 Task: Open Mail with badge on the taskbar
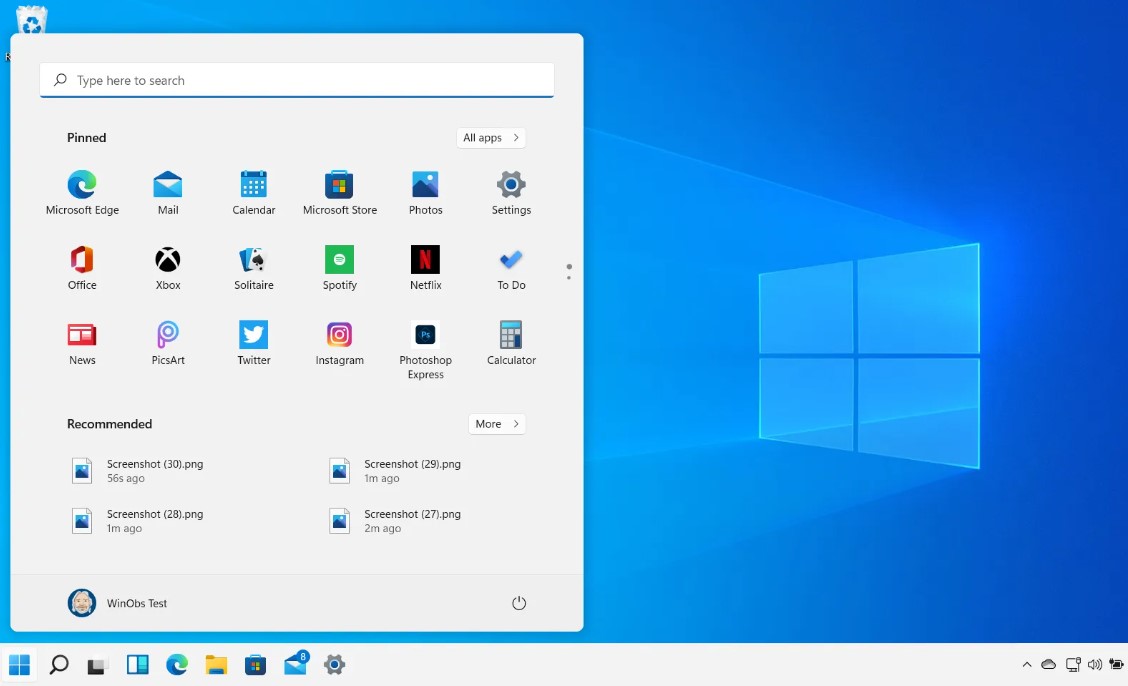pos(295,663)
